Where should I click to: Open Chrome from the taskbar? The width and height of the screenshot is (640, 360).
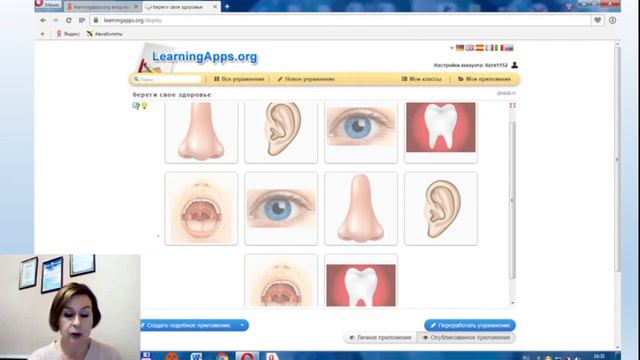click(x=222, y=356)
